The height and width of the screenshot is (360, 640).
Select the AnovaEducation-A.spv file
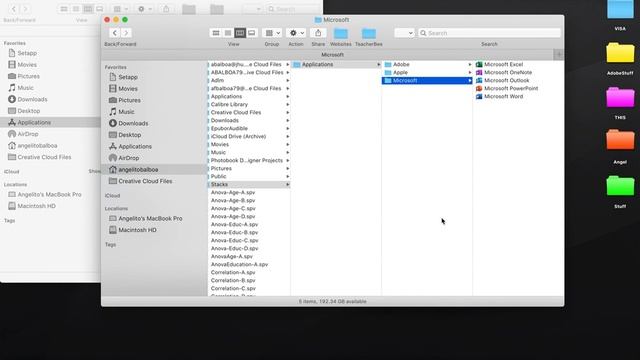(x=239, y=264)
